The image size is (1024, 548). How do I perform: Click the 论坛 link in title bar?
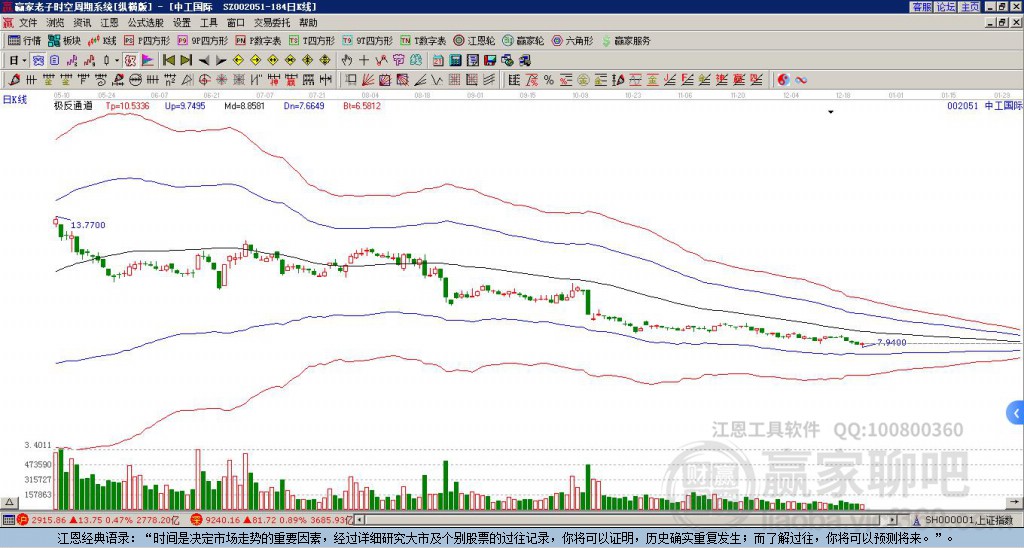pyautogui.click(x=946, y=7)
